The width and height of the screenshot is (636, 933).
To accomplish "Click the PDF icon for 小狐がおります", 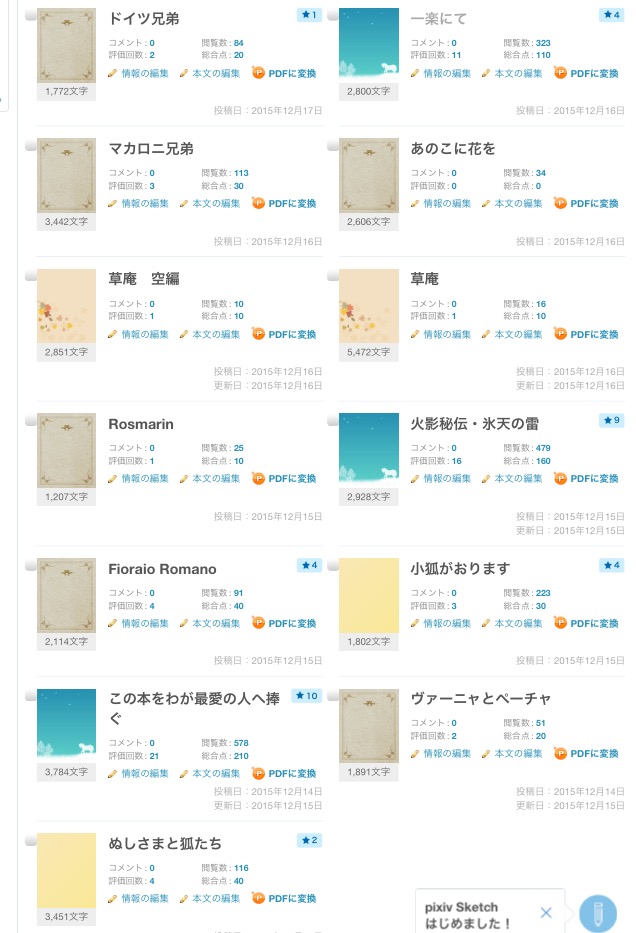I will pyautogui.click(x=560, y=624).
